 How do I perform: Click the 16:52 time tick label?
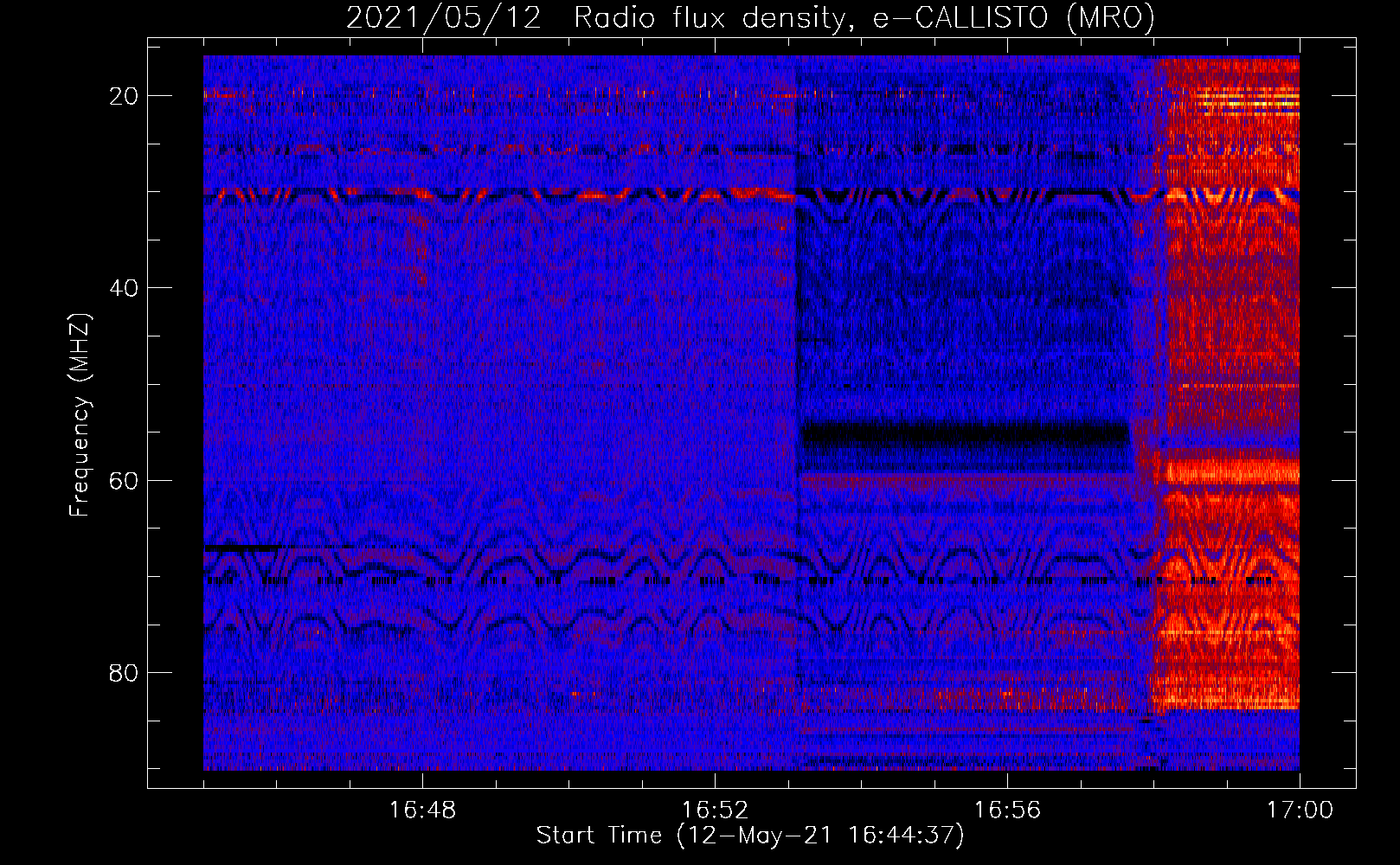tap(715, 811)
